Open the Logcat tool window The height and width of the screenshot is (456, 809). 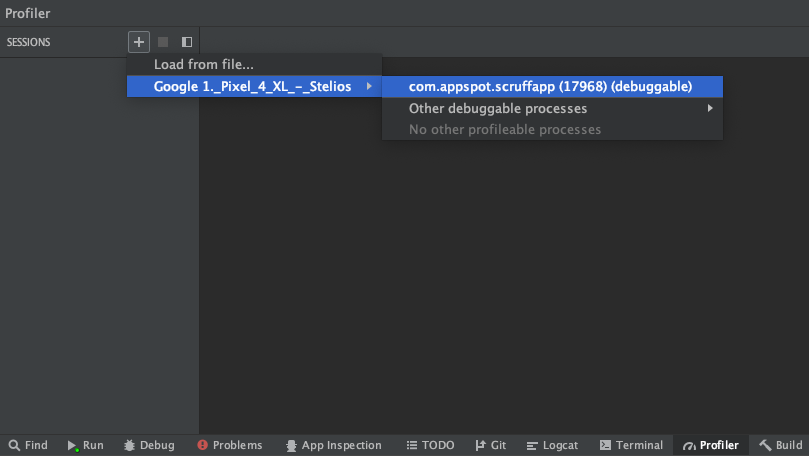click(553, 445)
